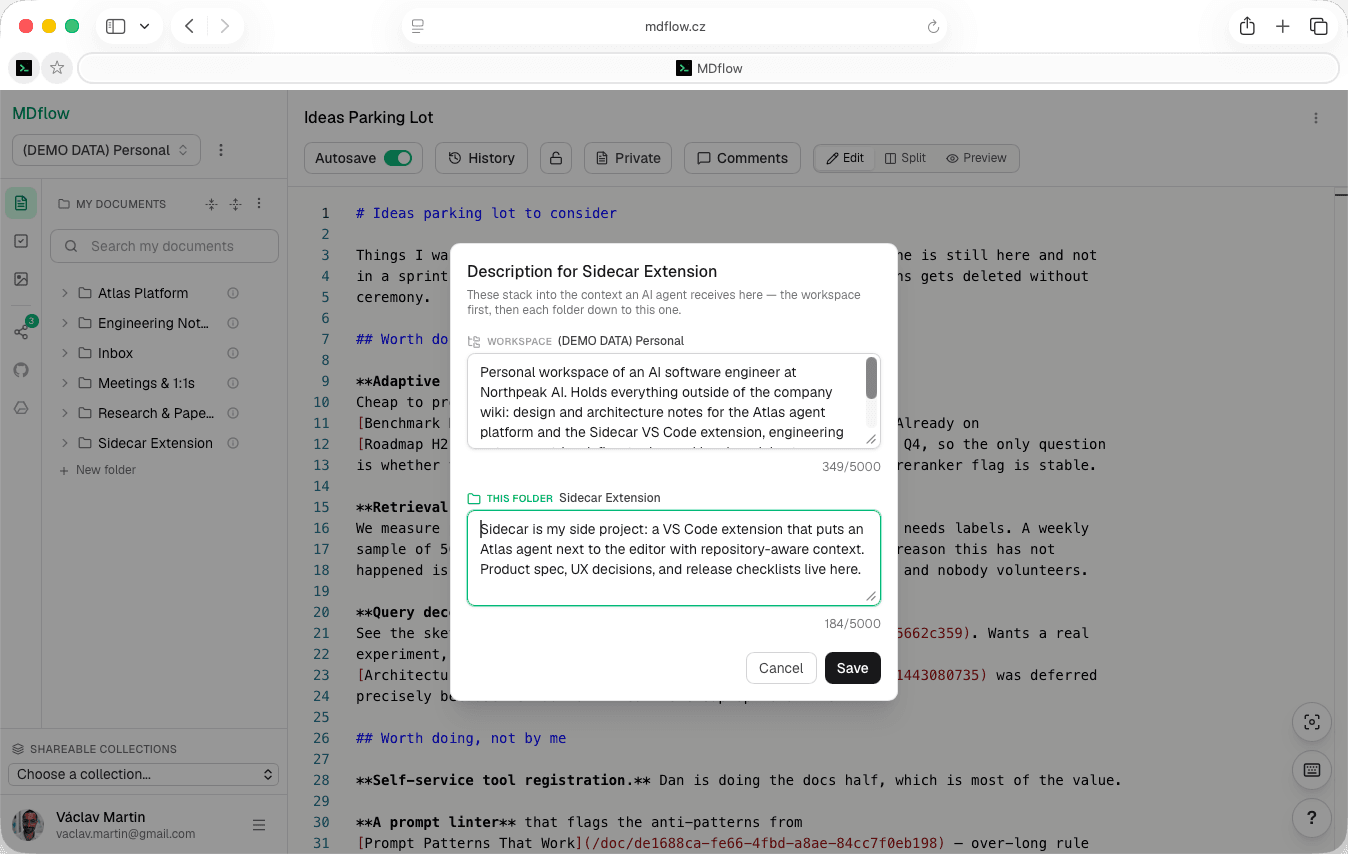Expand the Inbox folder chevron
Image resolution: width=1348 pixels, height=854 pixels.
click(65, 353)
